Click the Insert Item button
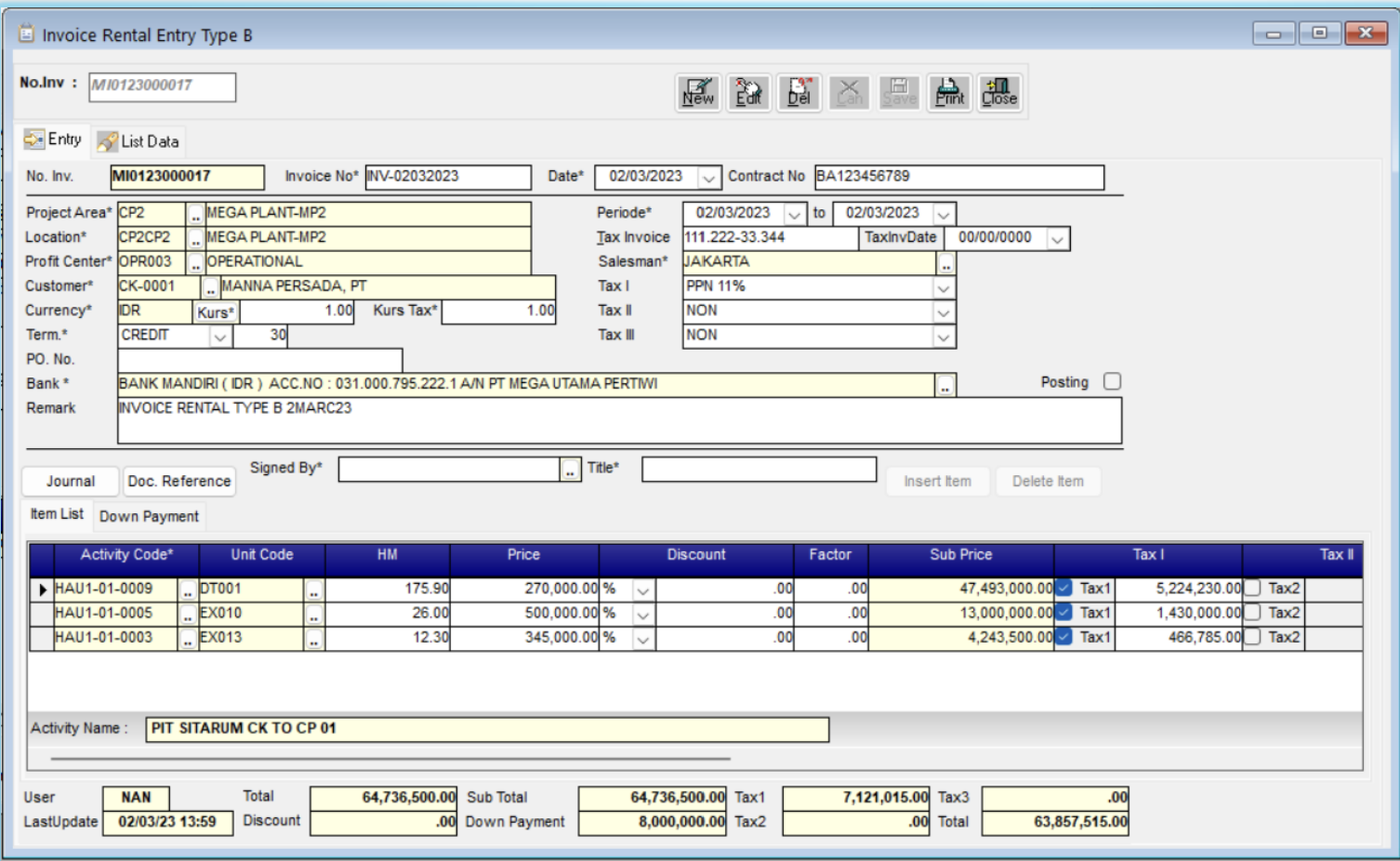 click(x=937, y=482)
